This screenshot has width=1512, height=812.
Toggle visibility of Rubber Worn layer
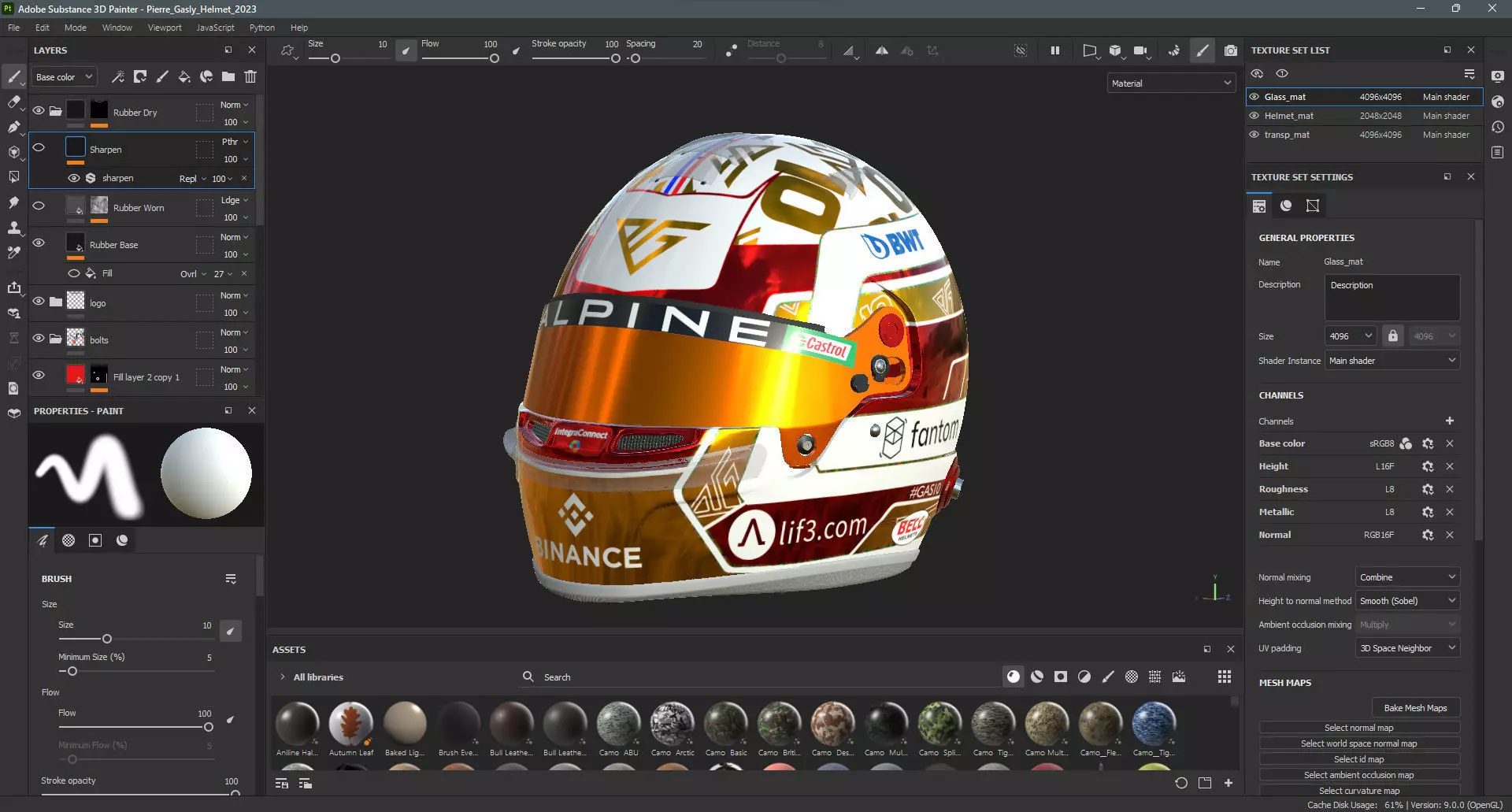(x=39, y=206)
